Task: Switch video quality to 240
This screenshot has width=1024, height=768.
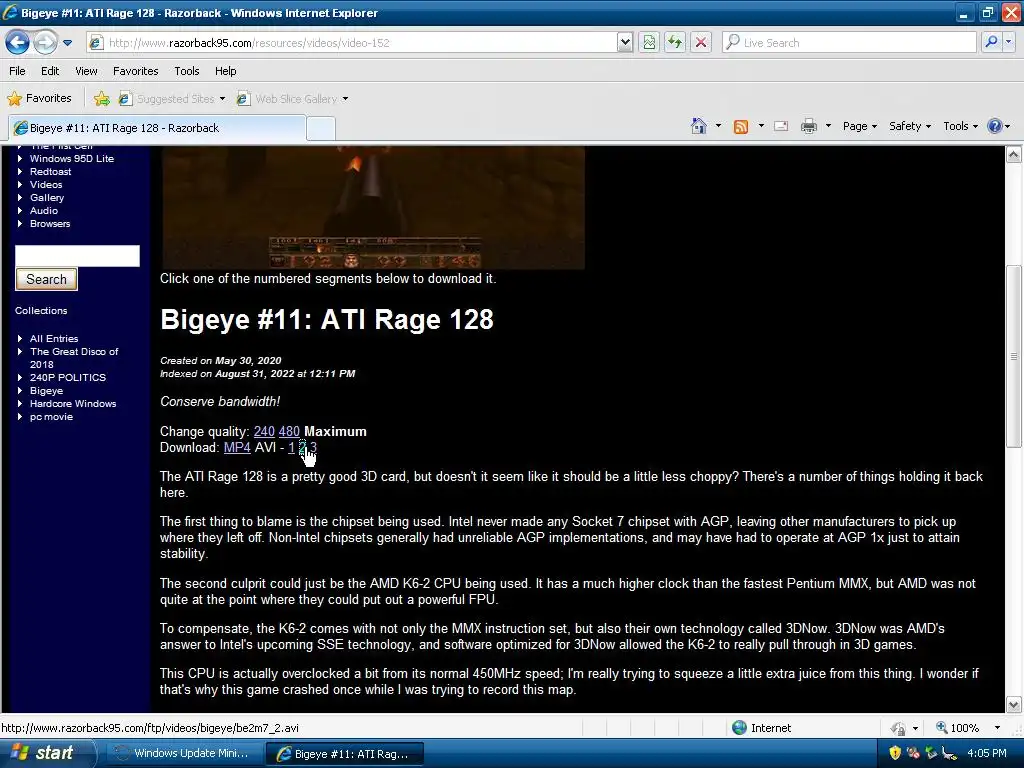Action: pyautogui.click(x=264, y=432)
